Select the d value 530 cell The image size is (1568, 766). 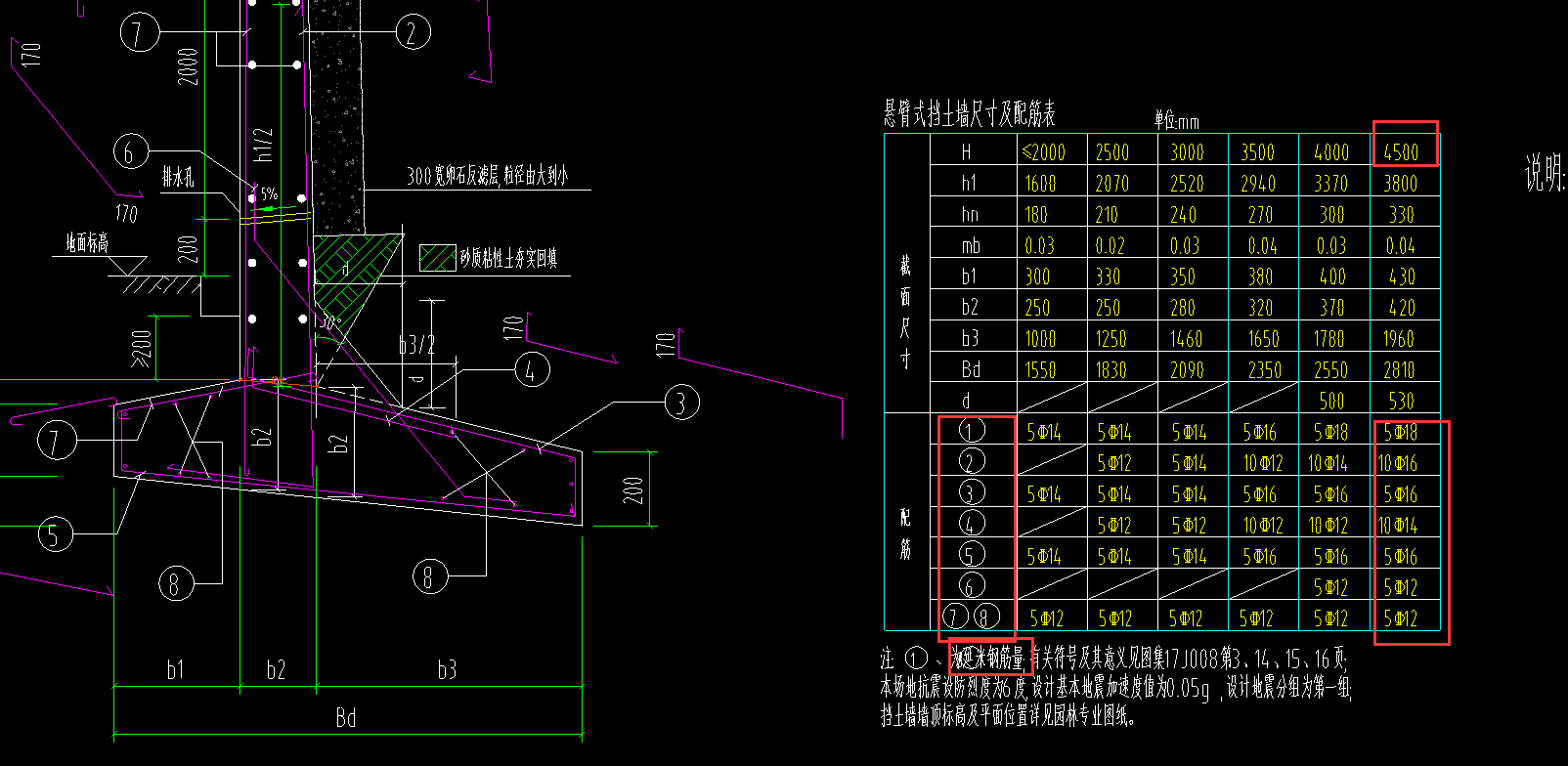coord(1401,402)
